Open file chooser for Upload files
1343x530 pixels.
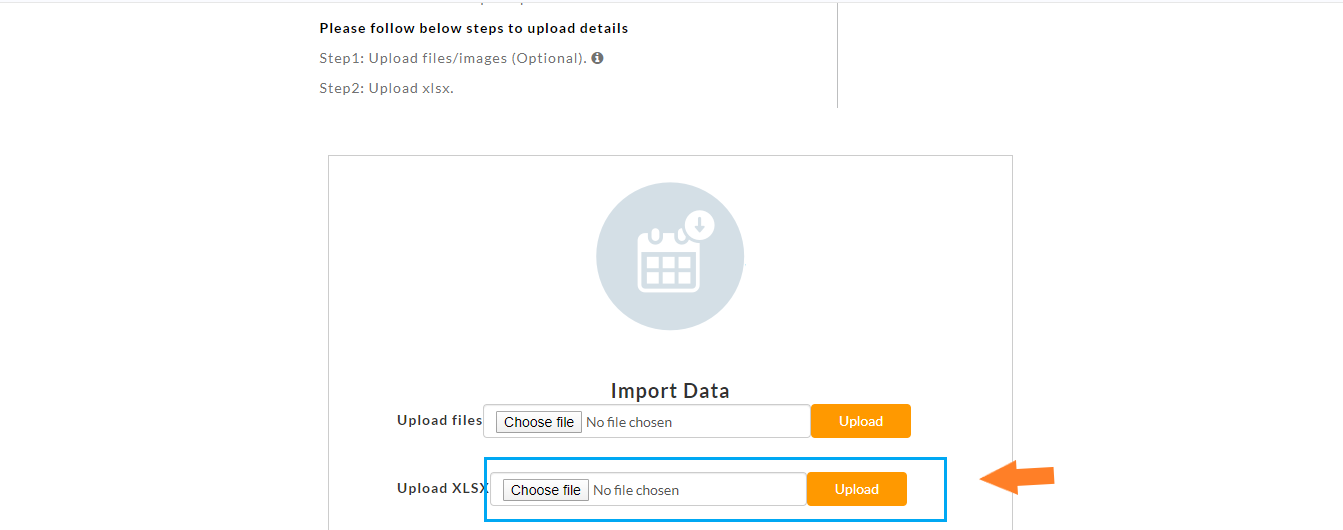click(539, 422)
